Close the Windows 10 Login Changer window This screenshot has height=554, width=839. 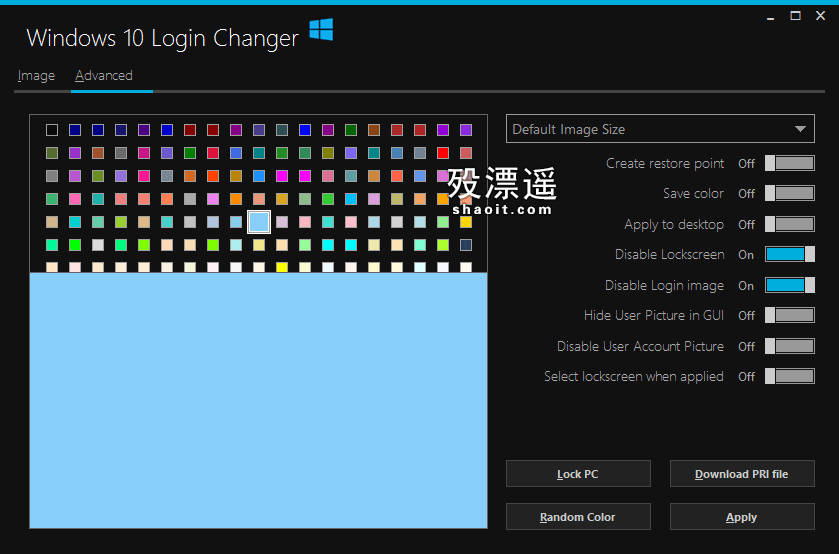click(820, 16)
